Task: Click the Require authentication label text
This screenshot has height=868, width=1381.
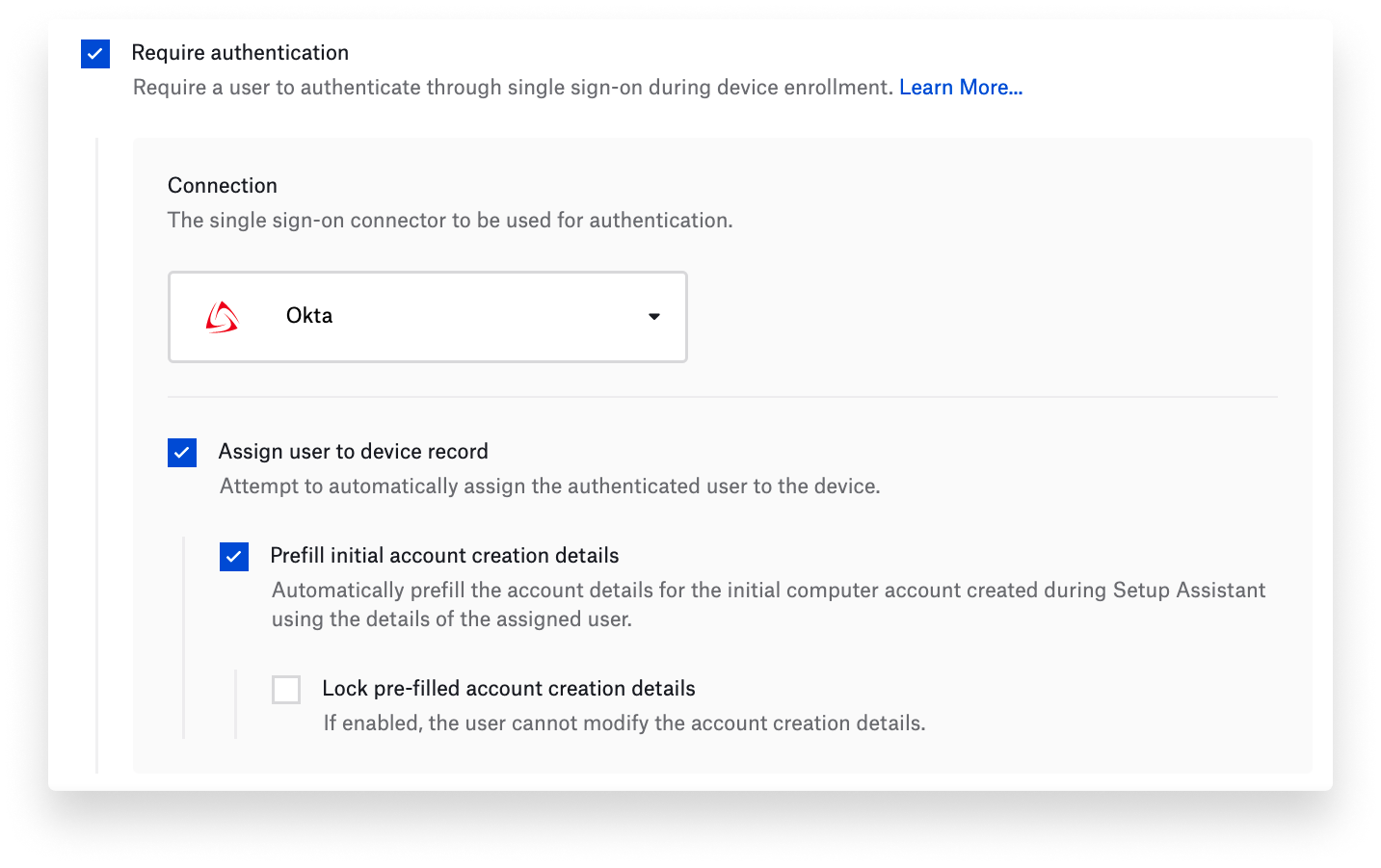Action: click(x=240, y=53)
